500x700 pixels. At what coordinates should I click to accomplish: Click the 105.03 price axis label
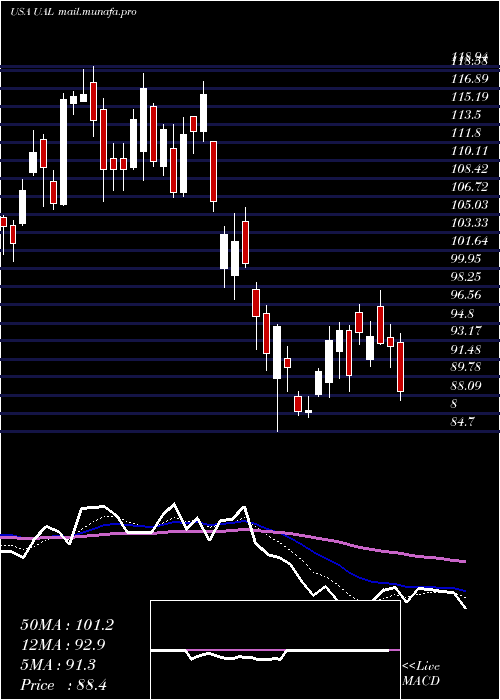(469, 205)
